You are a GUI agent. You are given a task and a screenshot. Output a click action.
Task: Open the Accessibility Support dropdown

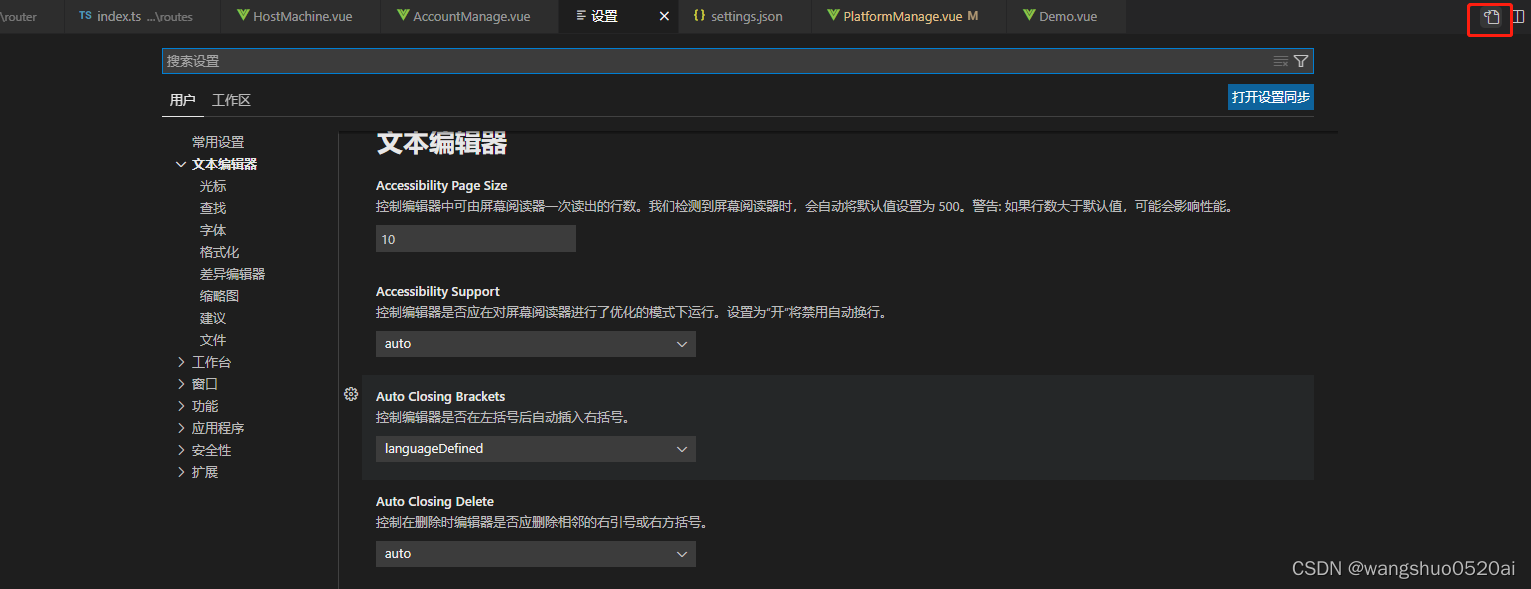535,343
